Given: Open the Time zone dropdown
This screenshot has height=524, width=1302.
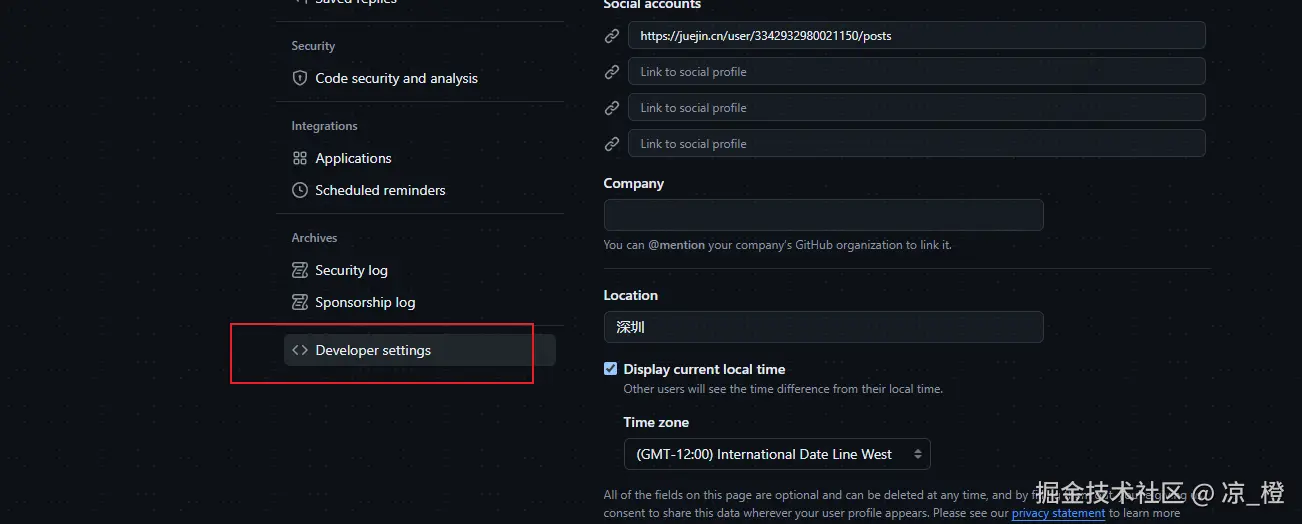Looking at the screenshot, I should [777, 454].
